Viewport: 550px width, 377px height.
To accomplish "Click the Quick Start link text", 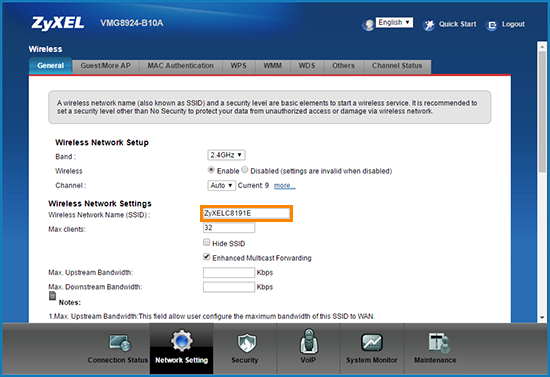I will [457, 24].
